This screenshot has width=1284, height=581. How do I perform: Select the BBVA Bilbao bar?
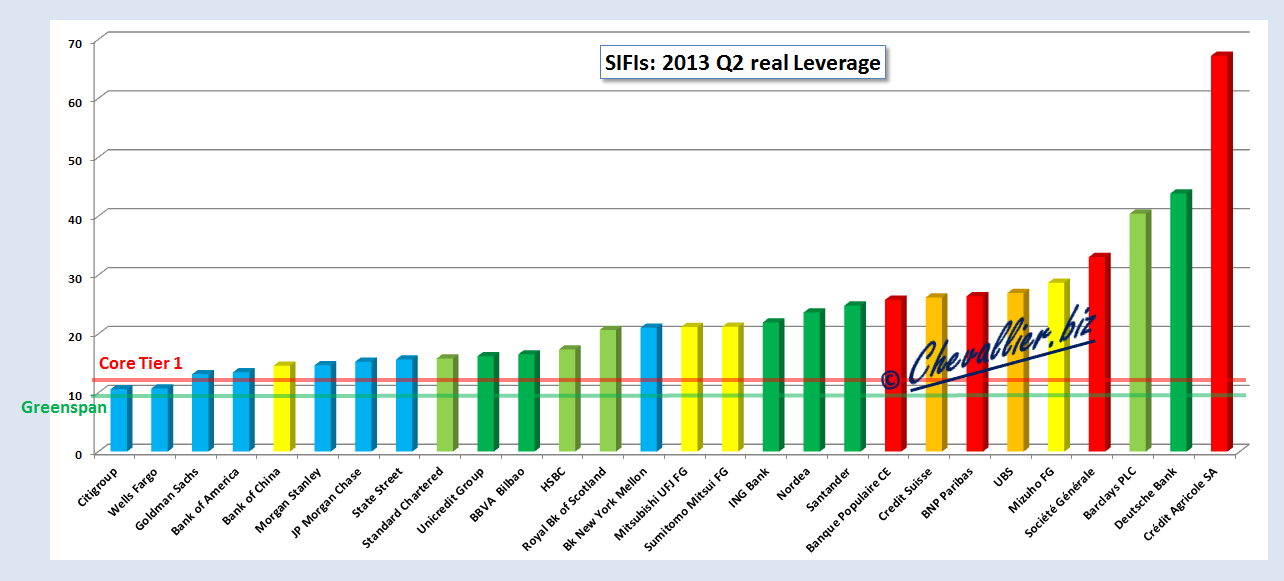[529, 401]
